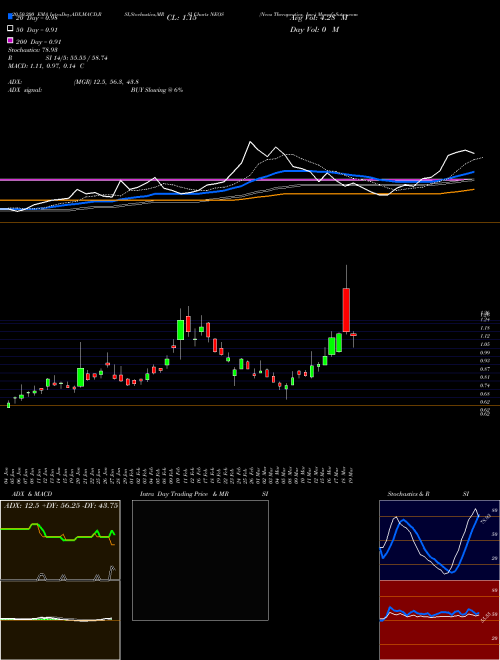The image size is (500, 660).
Task: Click the 'Intra Day Trading Price & MR' title
Action: coord(184,494)
